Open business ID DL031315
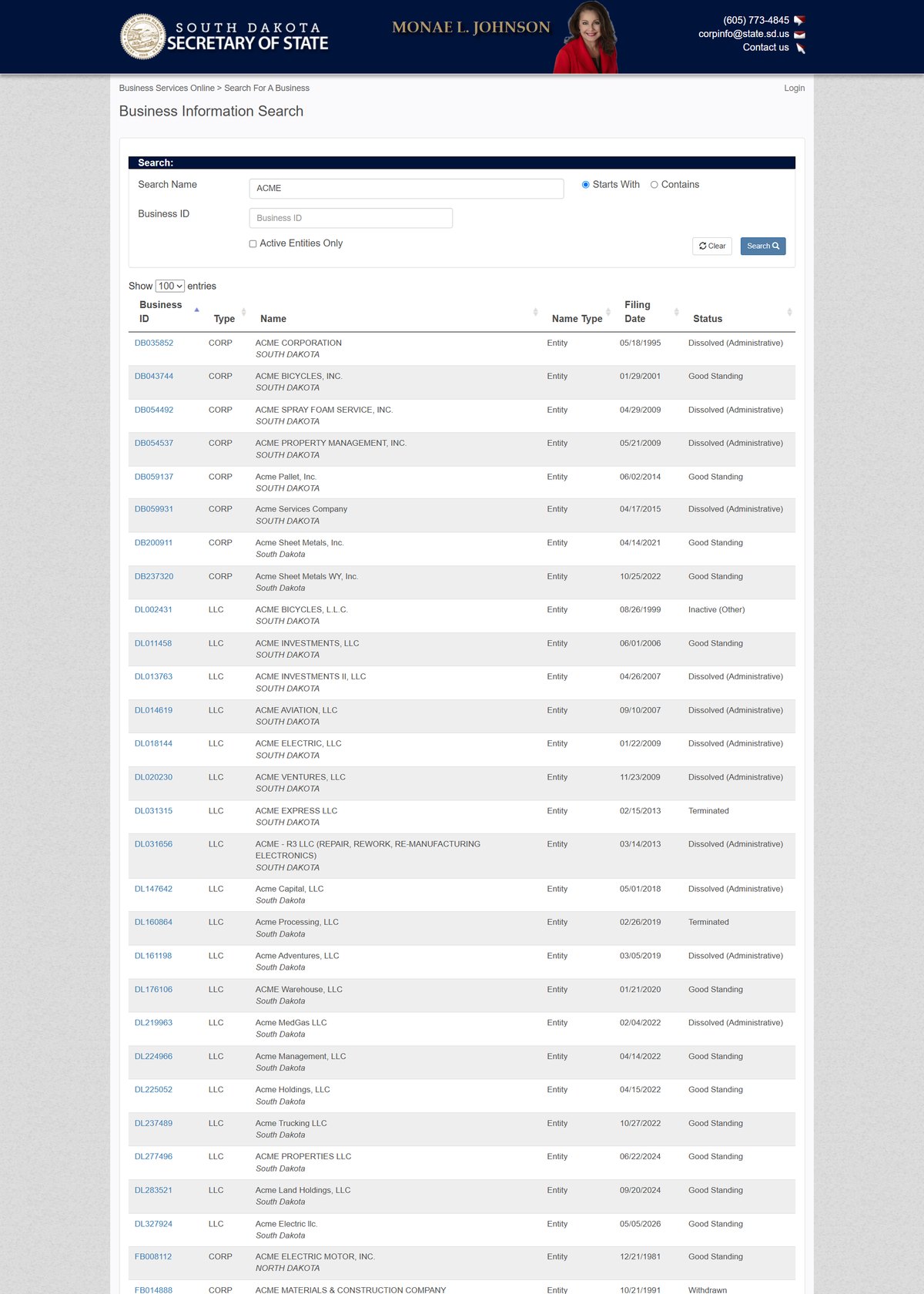 point(153,811)
